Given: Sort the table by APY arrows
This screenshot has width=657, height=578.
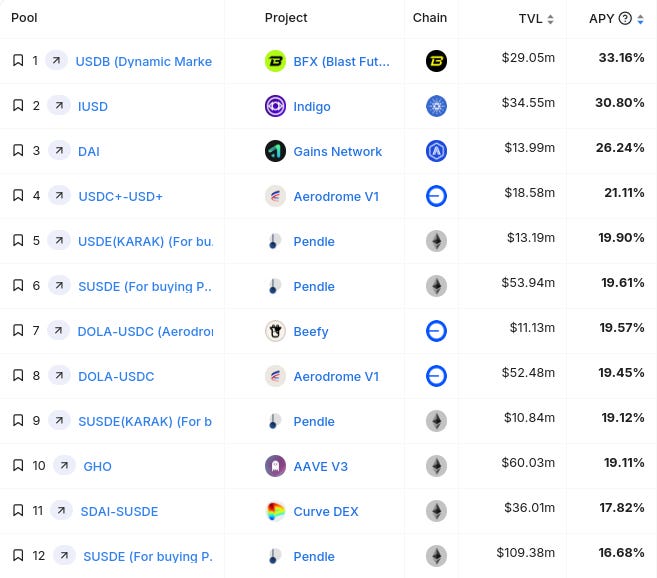Looking at the screenshot, I should (x=640, y=19).
